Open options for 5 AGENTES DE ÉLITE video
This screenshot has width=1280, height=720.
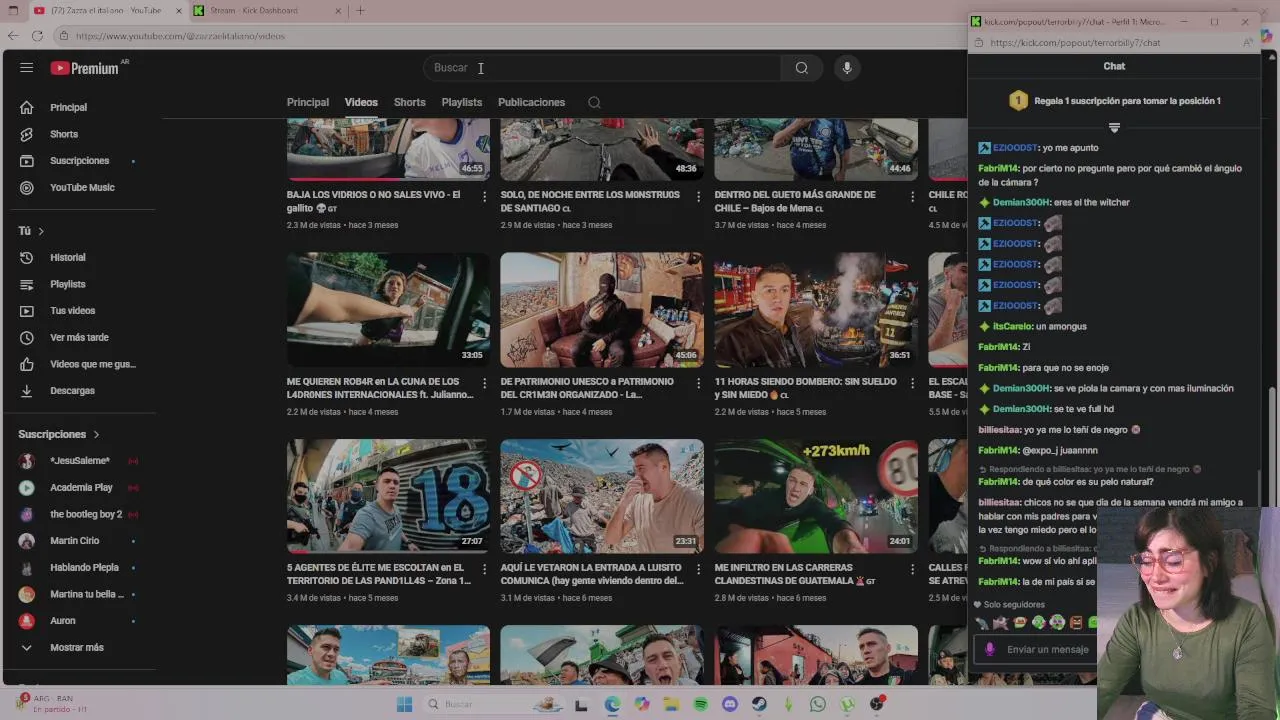[x=485, y=569]
